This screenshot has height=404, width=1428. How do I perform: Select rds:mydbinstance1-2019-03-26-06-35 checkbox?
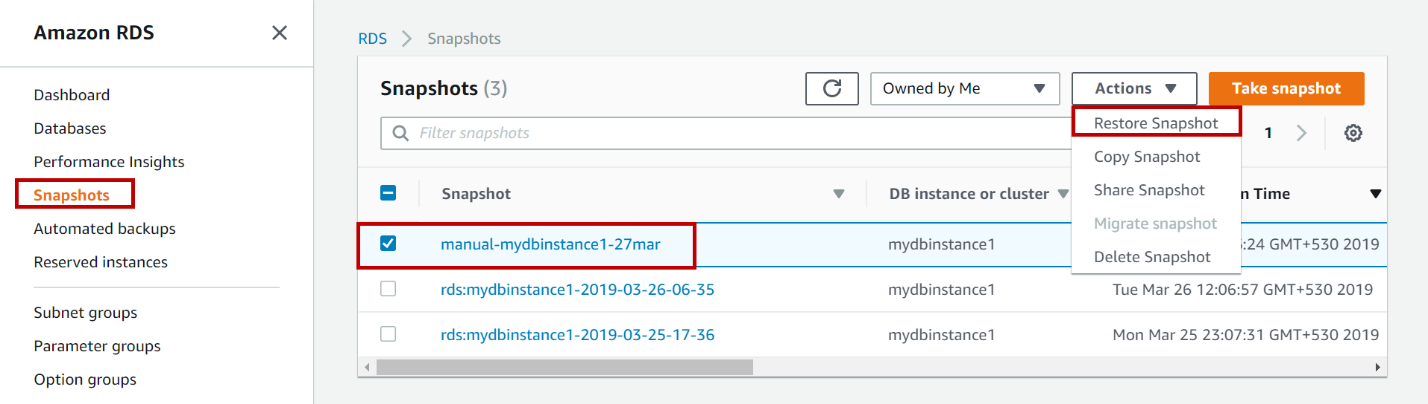389,289
